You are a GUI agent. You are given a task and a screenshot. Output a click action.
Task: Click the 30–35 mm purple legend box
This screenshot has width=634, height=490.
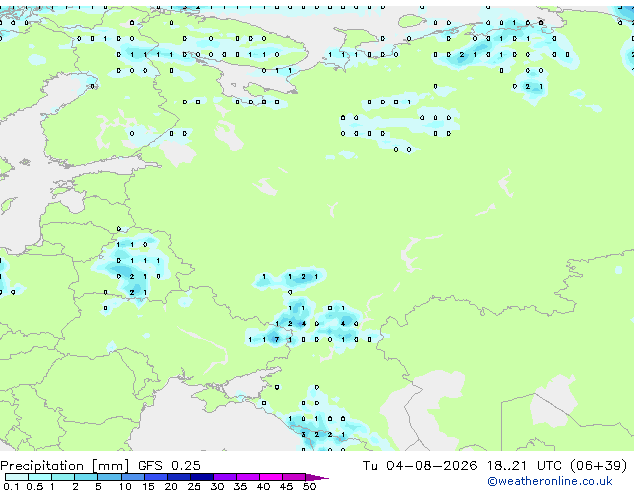coord(224,477)
